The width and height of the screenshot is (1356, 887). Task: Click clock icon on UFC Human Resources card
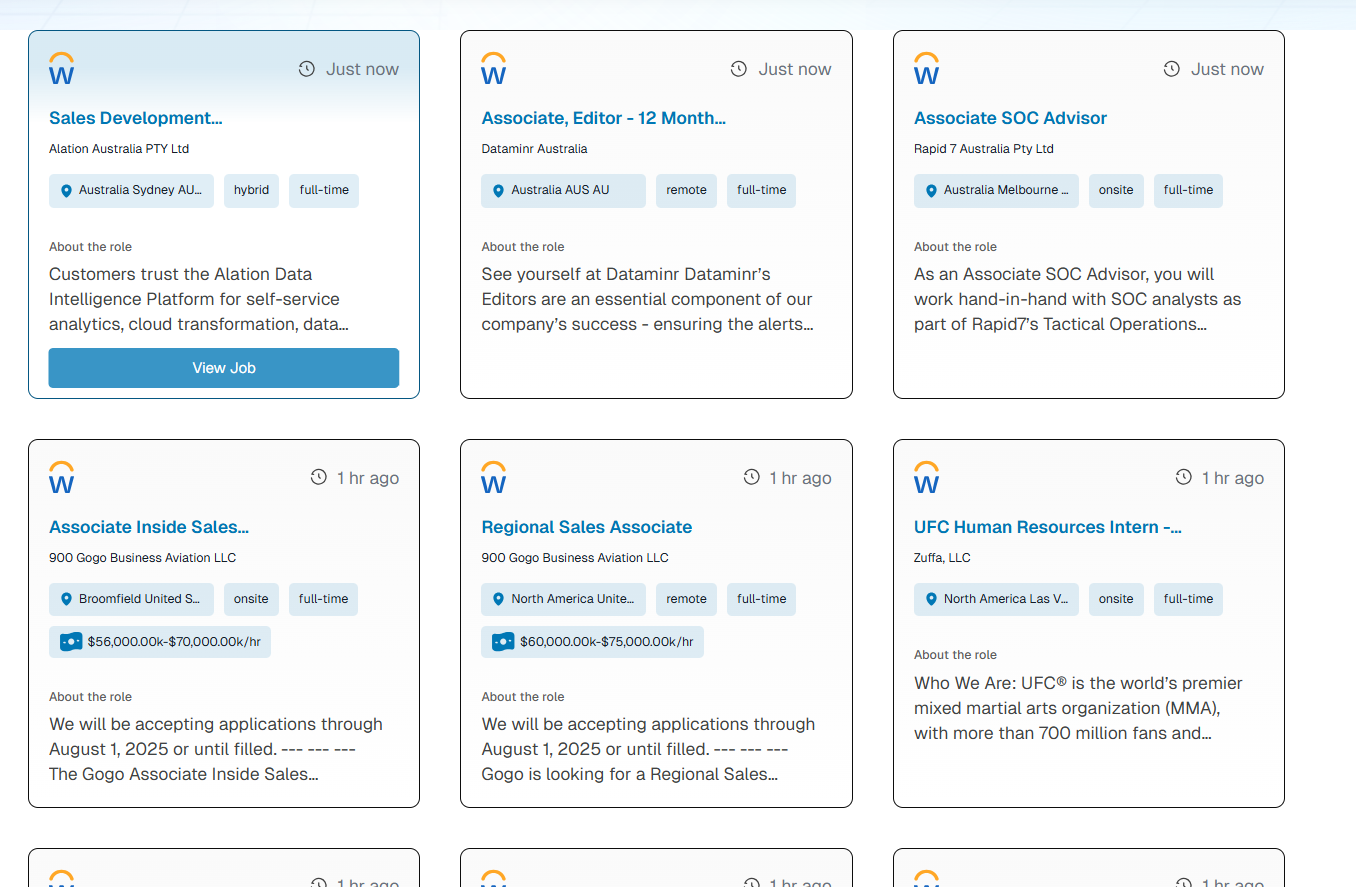pyautogui.click(x=1184, y=477)
